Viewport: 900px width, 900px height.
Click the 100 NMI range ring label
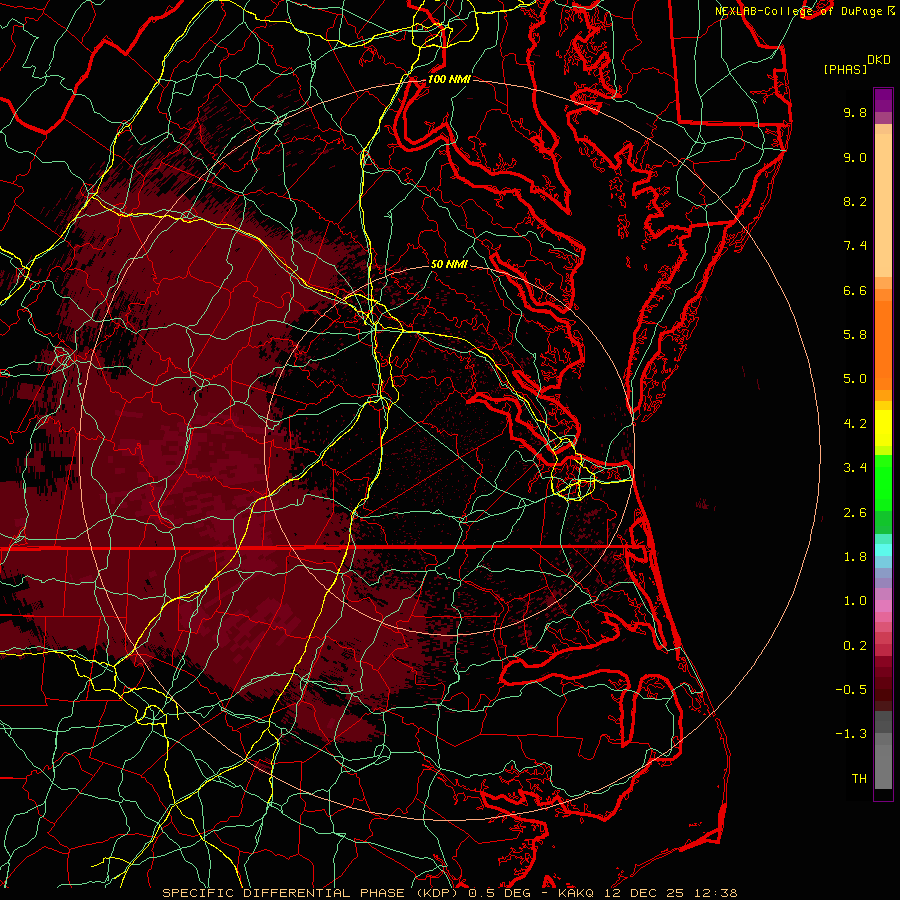tap(449, 79)
